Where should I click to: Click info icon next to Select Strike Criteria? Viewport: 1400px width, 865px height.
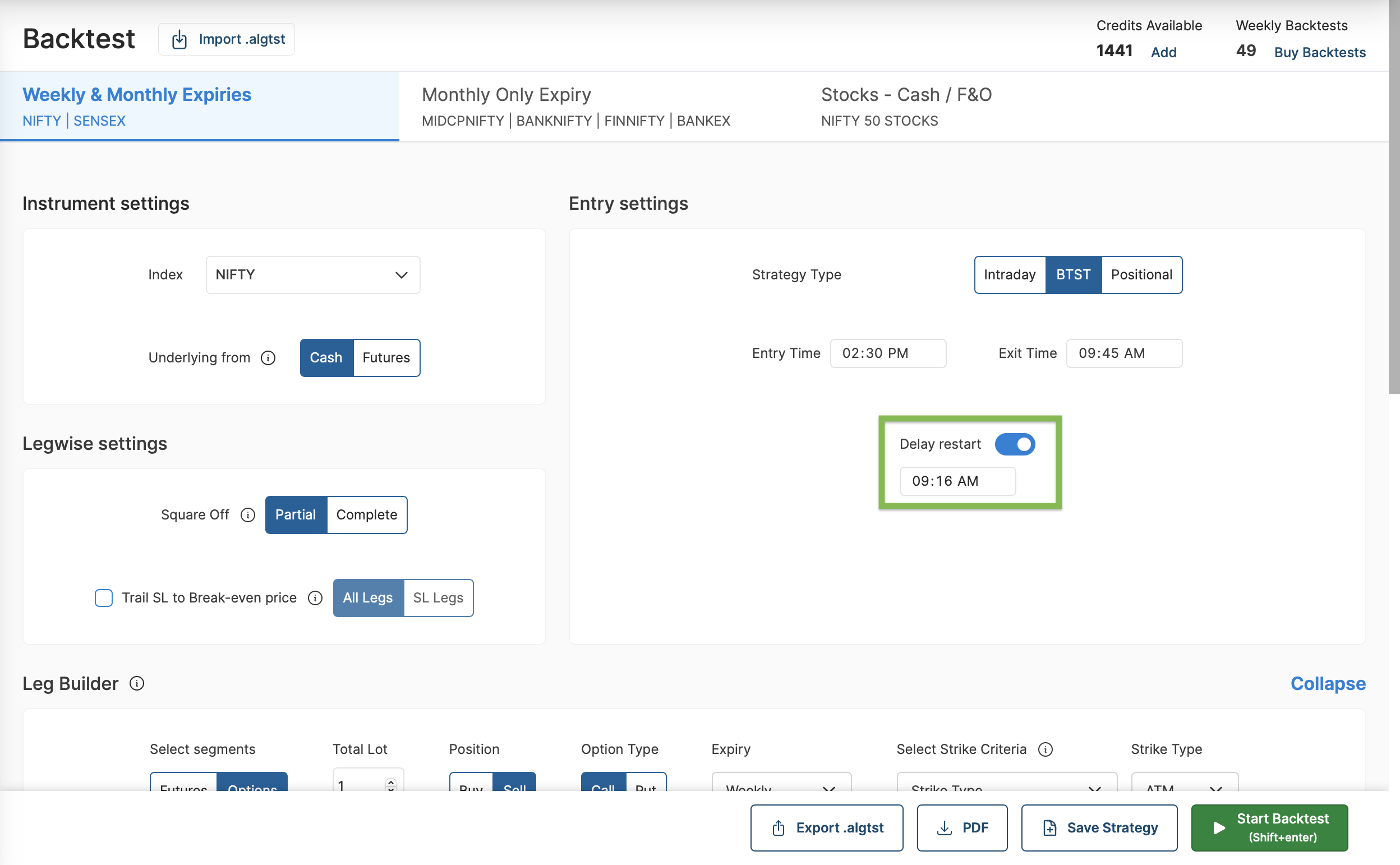[x=1046, y=749]
